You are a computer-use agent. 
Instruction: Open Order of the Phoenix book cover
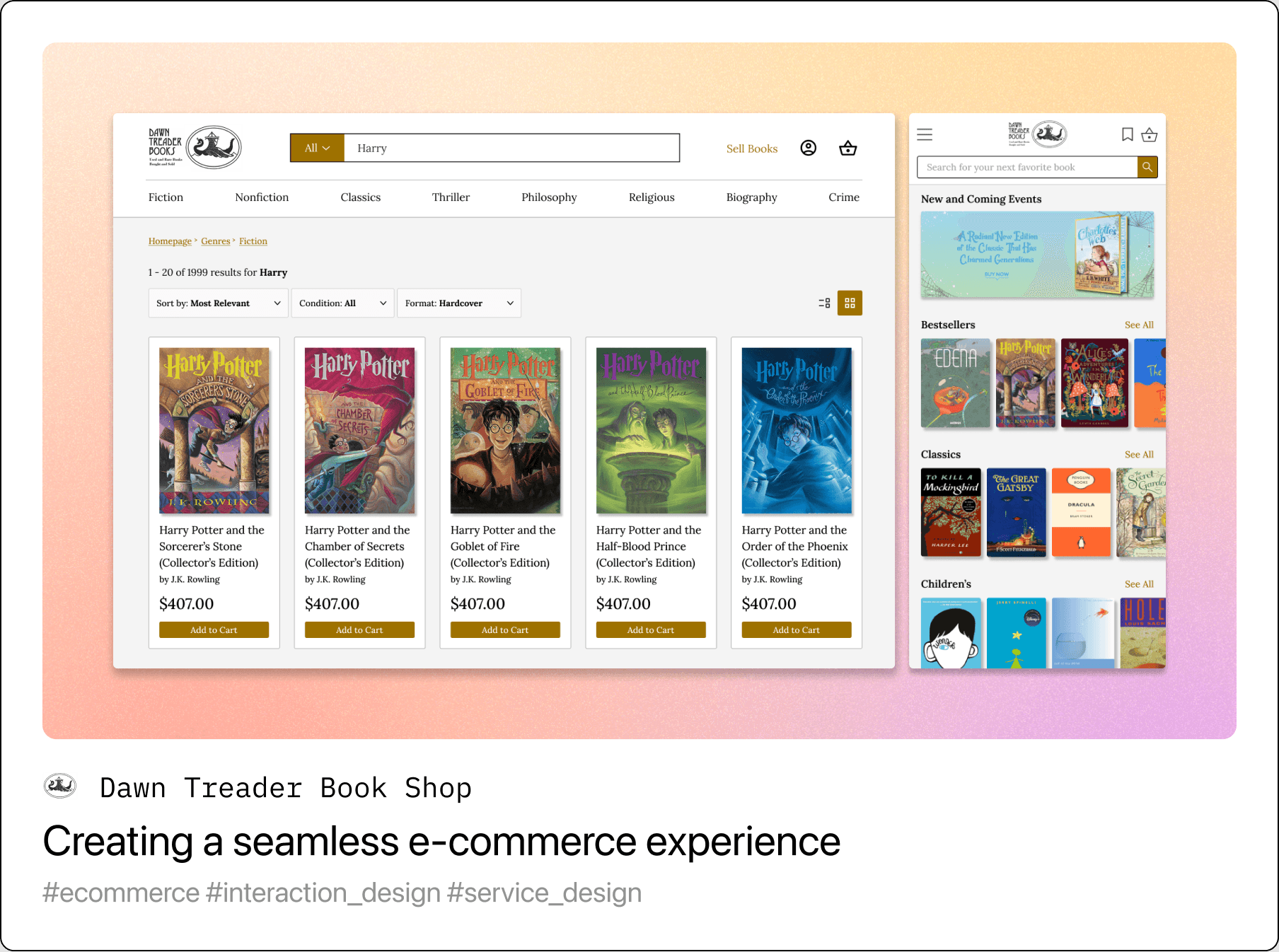coord(797,430)
